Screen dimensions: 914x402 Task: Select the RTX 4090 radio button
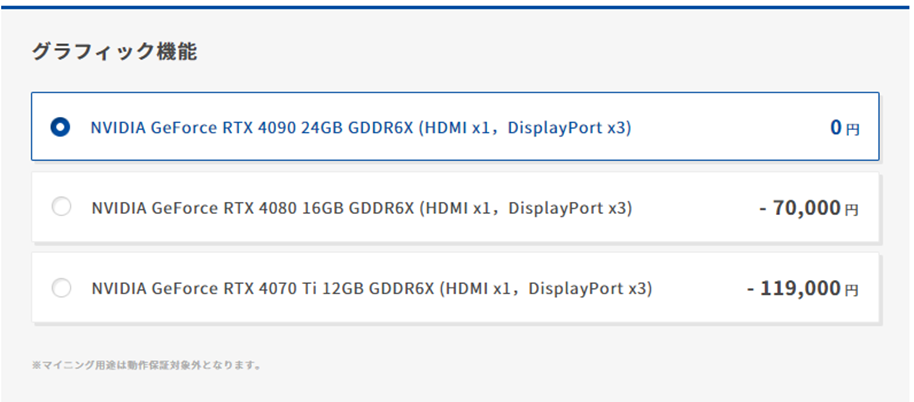point(61,127)
